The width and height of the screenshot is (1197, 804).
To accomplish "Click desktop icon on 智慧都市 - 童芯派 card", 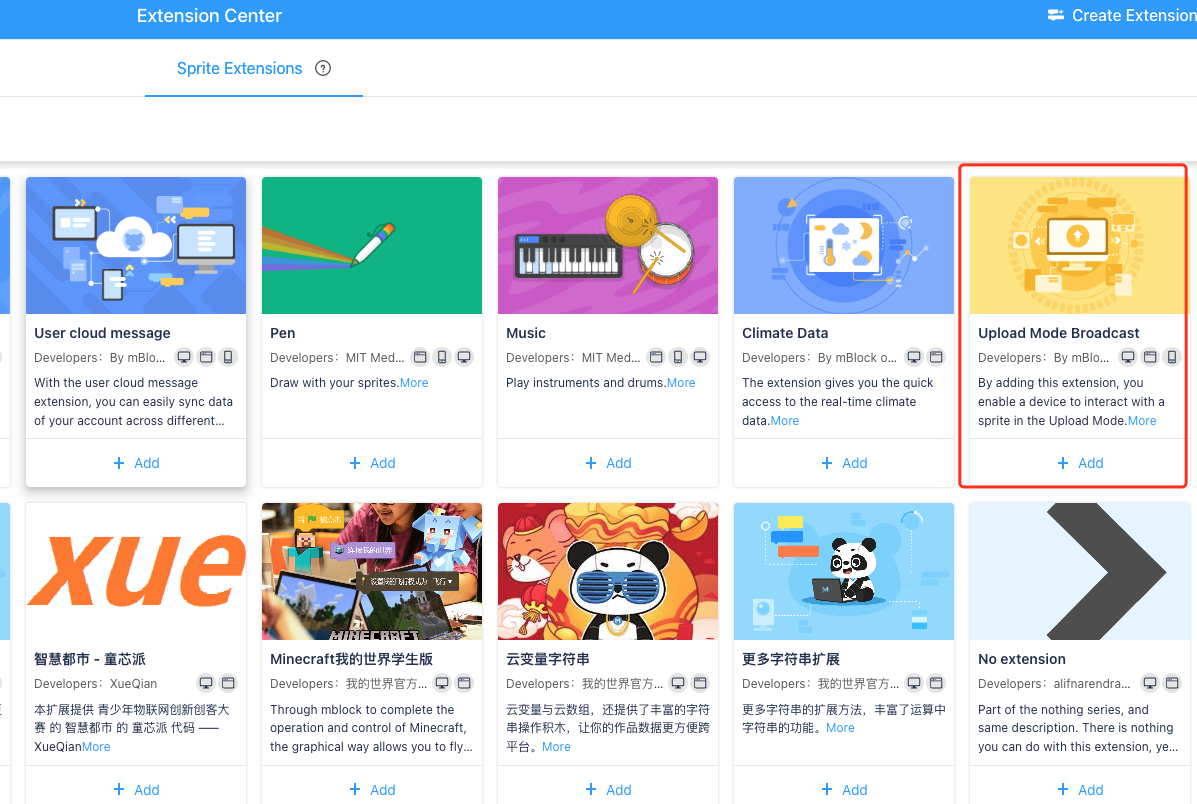I will (x=206, y=683).
